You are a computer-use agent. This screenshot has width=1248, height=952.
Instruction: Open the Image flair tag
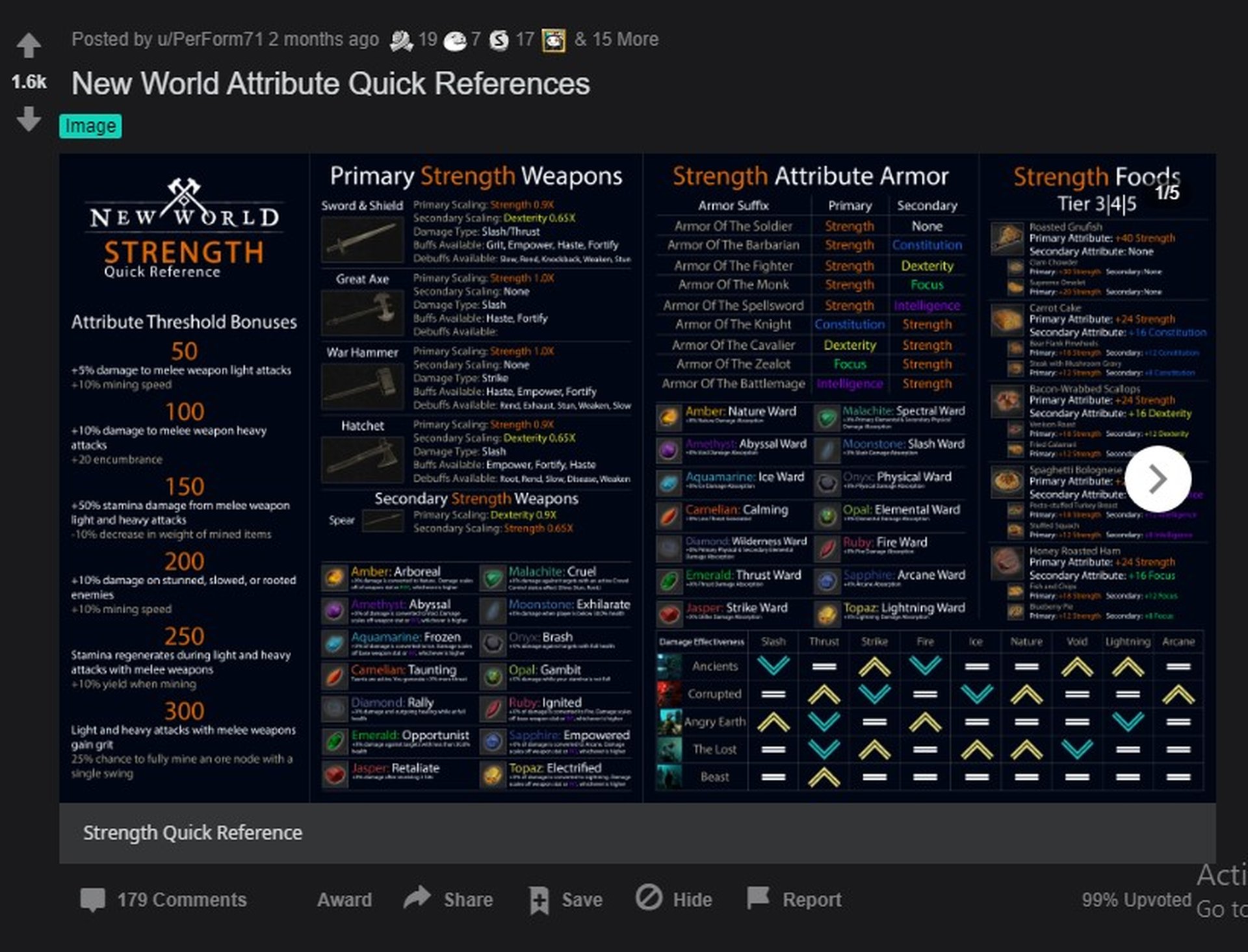(90, 126)
